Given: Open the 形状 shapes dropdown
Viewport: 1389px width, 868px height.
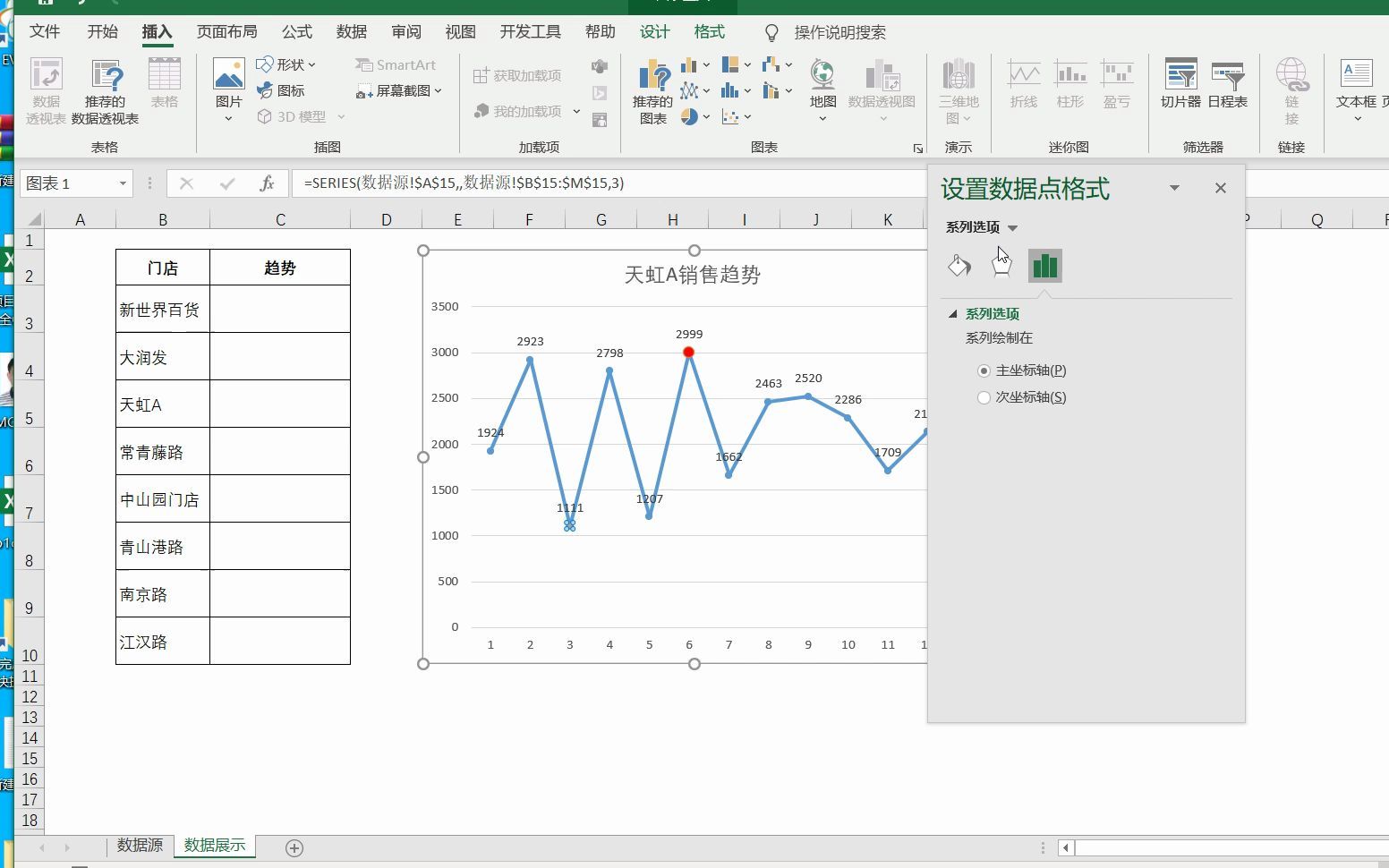Looking at the screenshot, I should point(288,64).
